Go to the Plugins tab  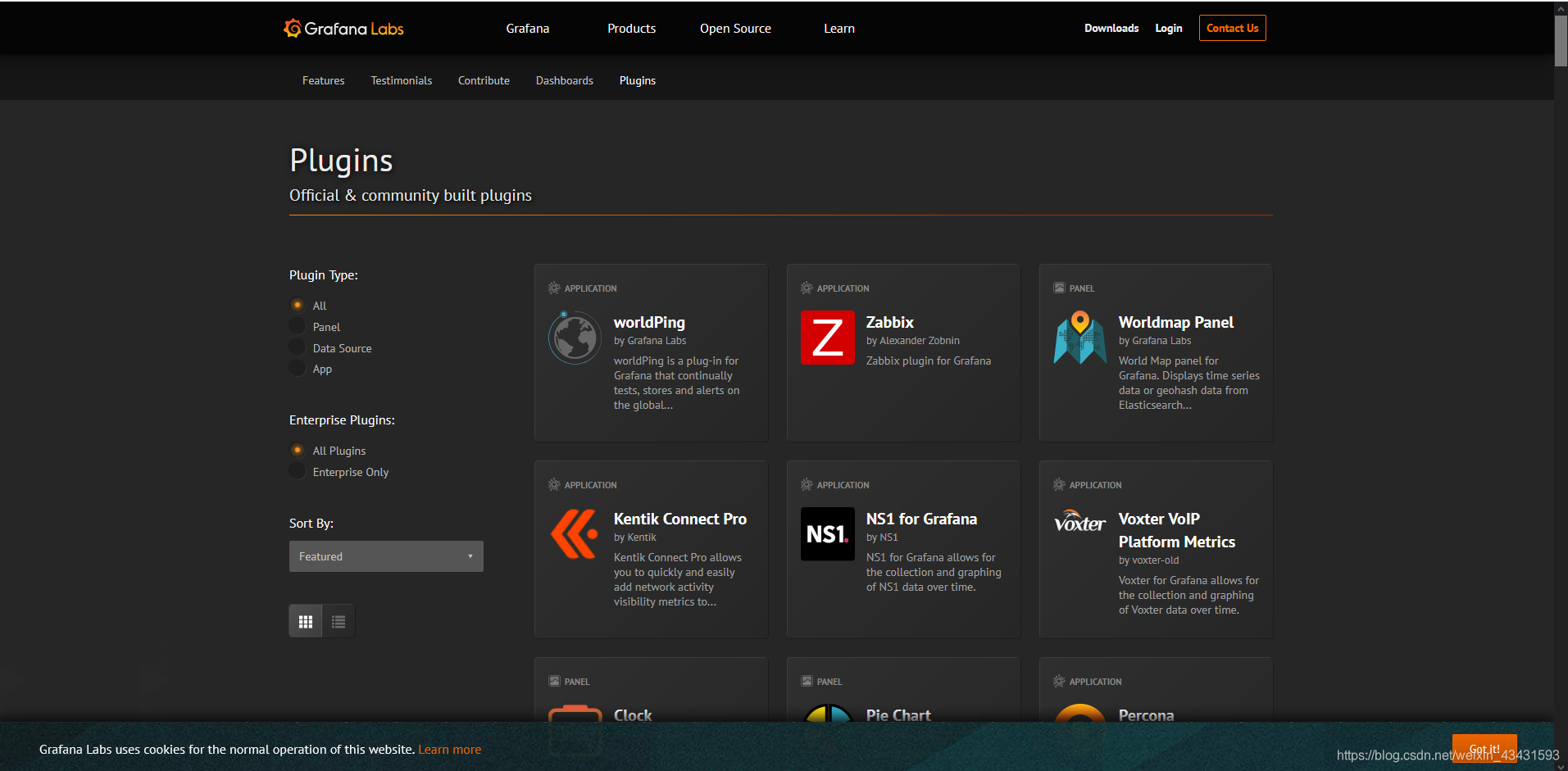tap(637, 80)
